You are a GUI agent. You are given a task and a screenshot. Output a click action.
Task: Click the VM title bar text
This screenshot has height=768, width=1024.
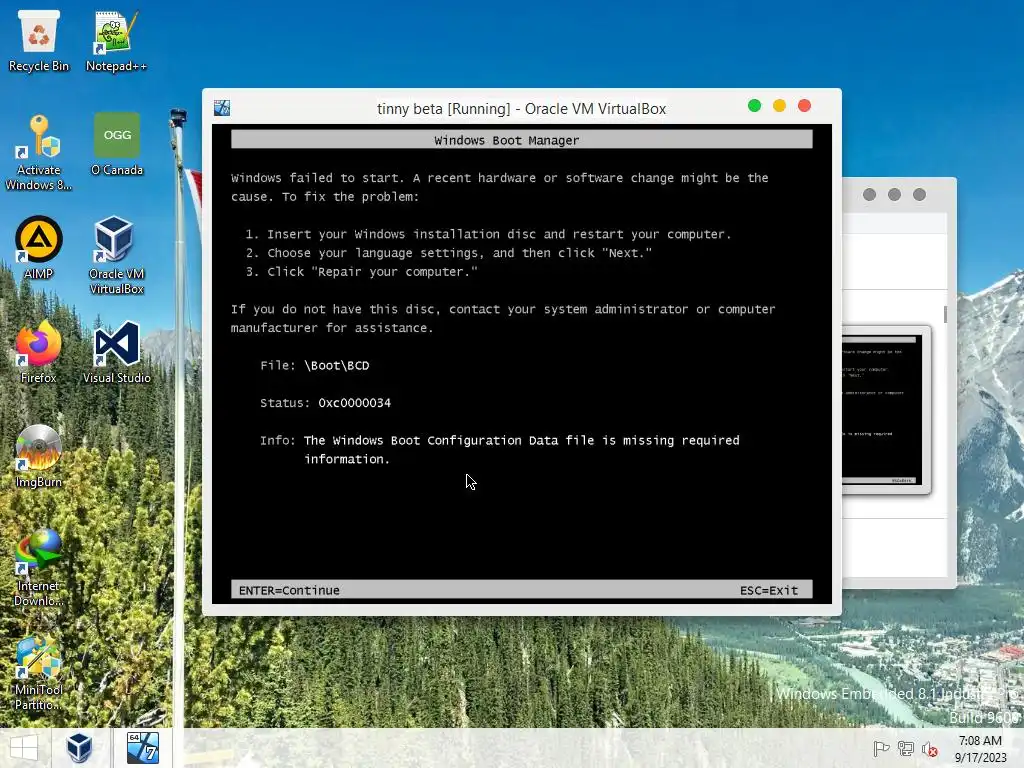point(521,108)
